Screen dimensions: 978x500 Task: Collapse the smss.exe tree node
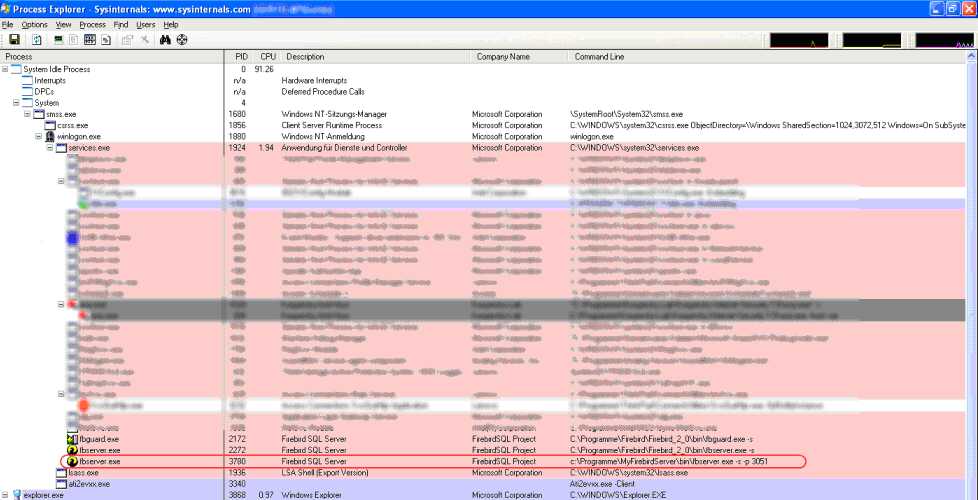click(x=27, y=115)
